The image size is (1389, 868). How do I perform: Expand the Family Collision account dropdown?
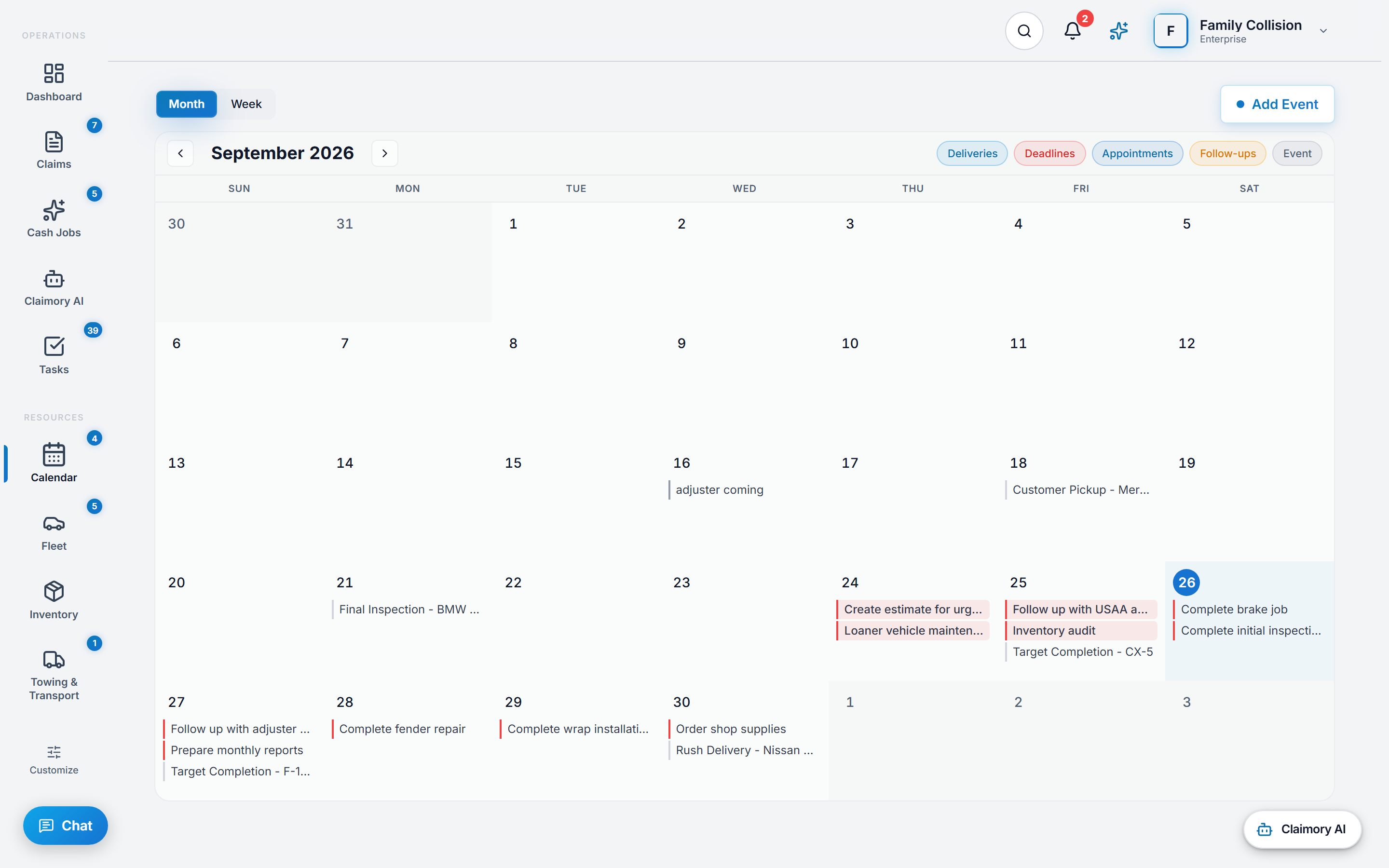pyautogui.click(x=1323, y=31)
